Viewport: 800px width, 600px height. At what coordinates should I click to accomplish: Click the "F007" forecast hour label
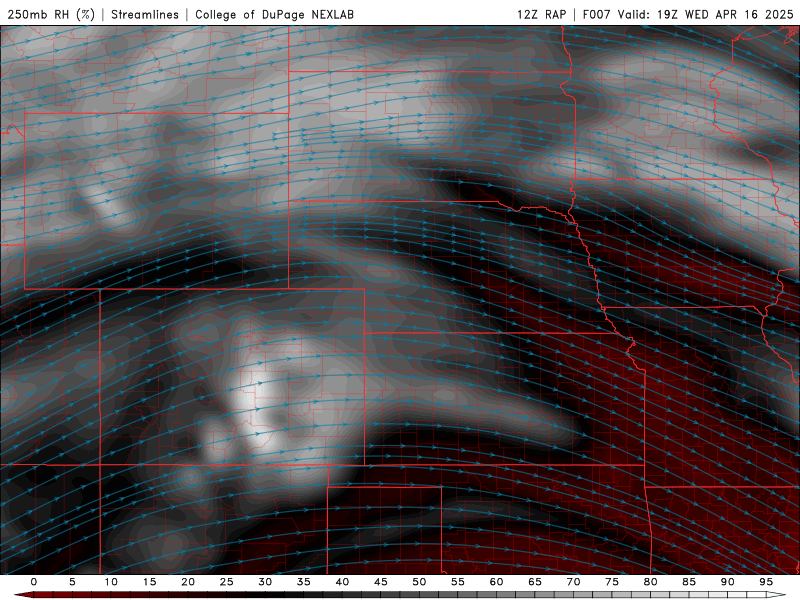pyautogui.click(x=596, y=14)
